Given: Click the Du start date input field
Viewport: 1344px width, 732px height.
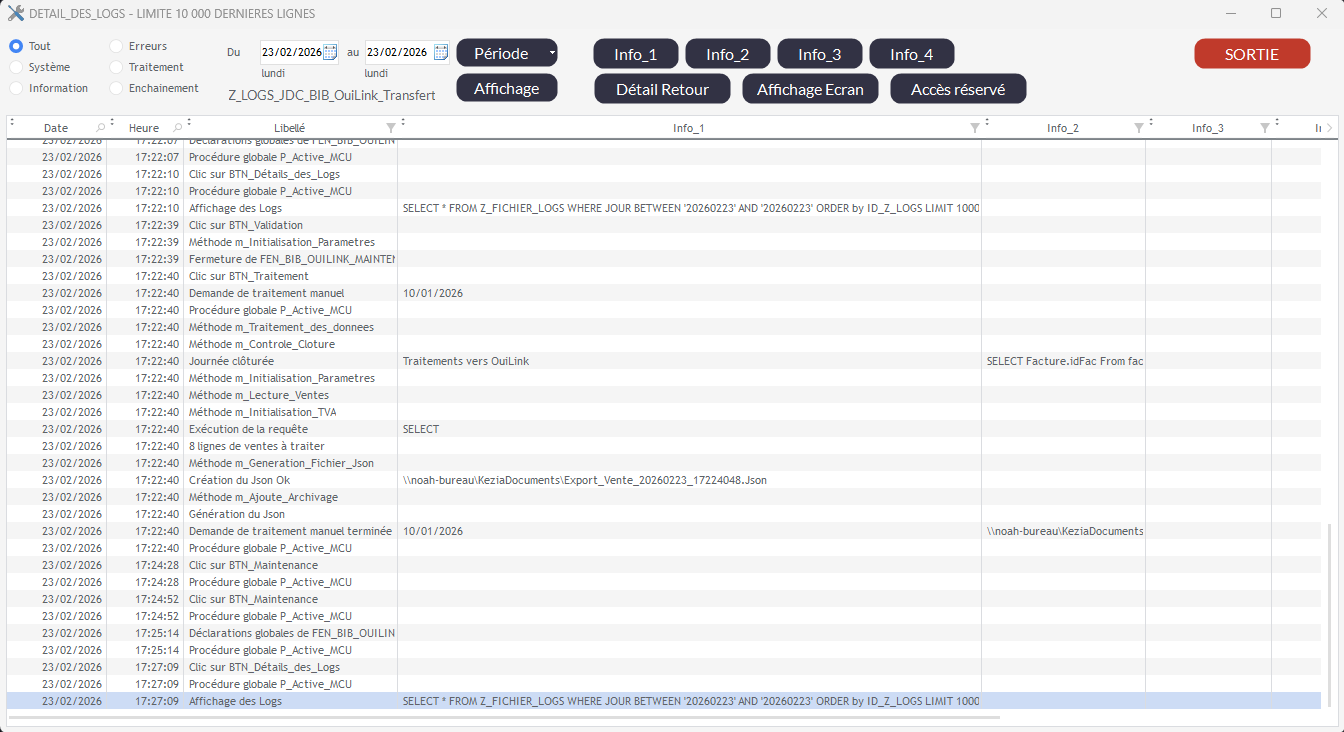Looking at the screenshot, I should coord(290,53).
